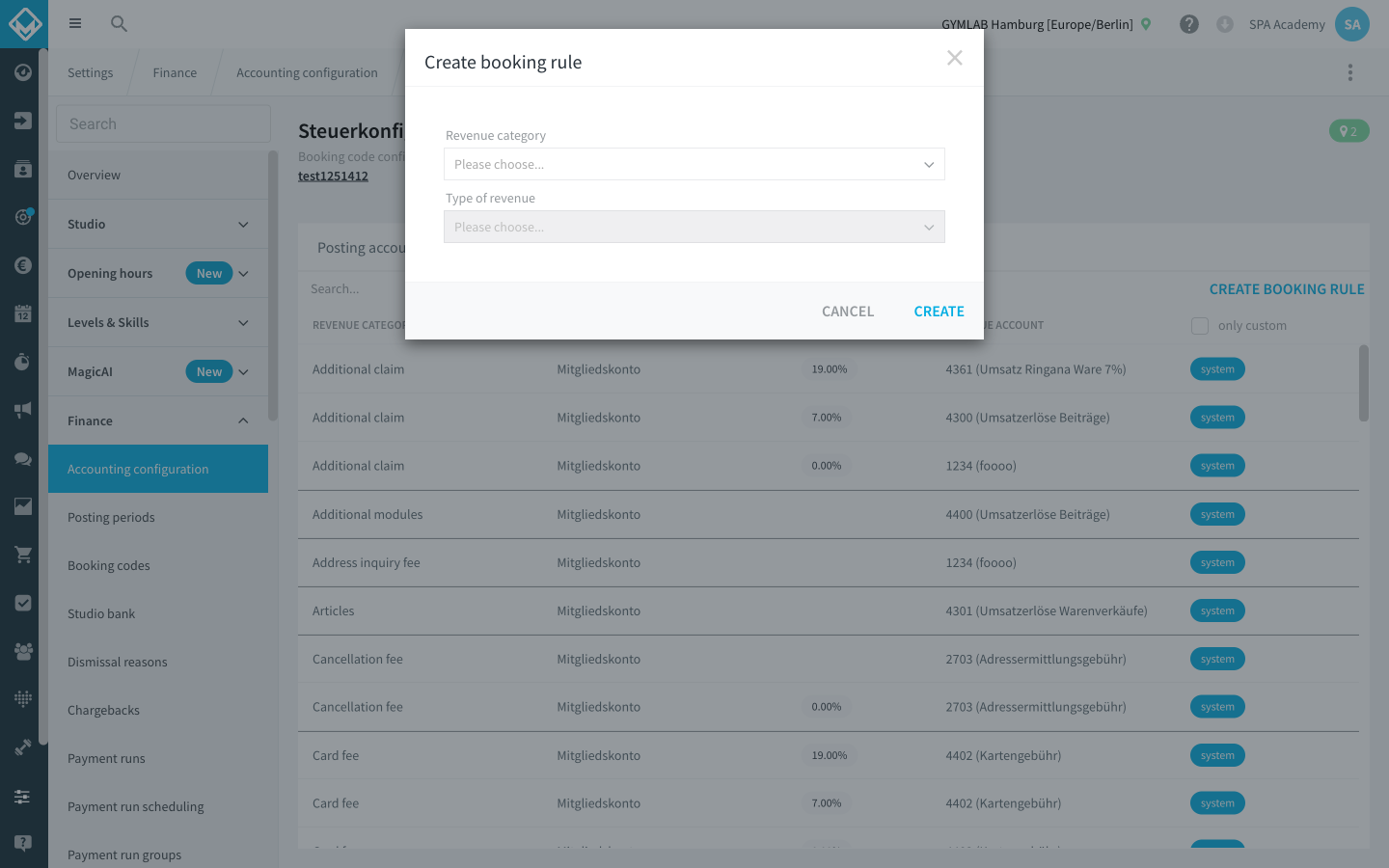Open the Type of revenue dropdown

coord(694,227)
